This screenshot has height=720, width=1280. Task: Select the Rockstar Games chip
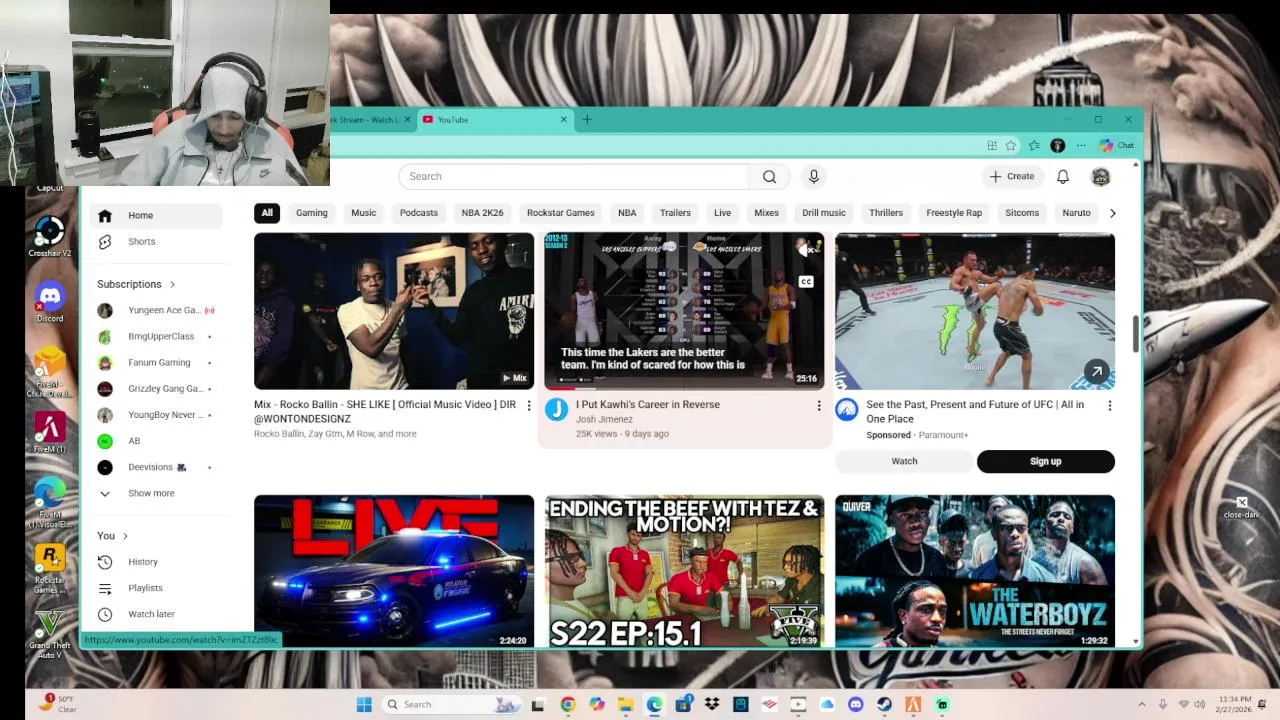[x=561, y=213]
